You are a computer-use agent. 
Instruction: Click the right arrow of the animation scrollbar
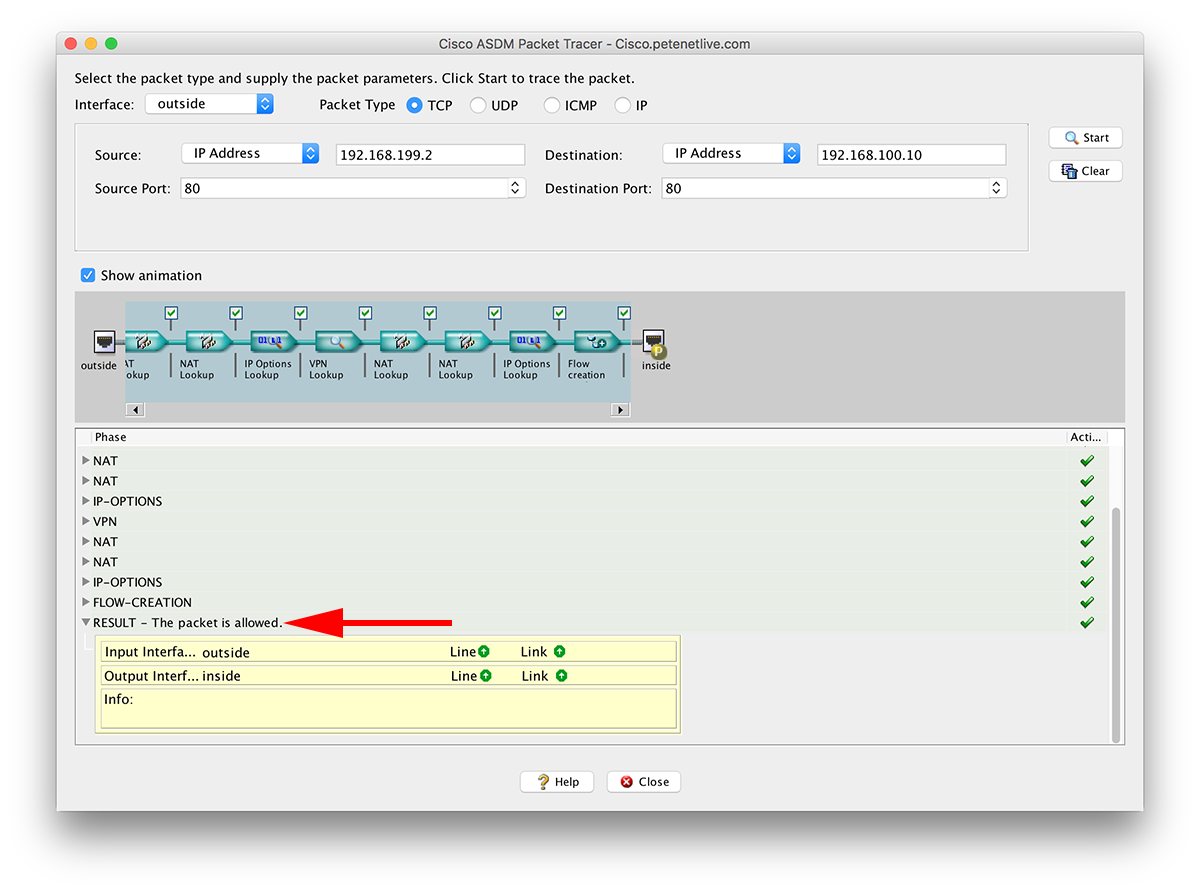[x=621, y=410]
